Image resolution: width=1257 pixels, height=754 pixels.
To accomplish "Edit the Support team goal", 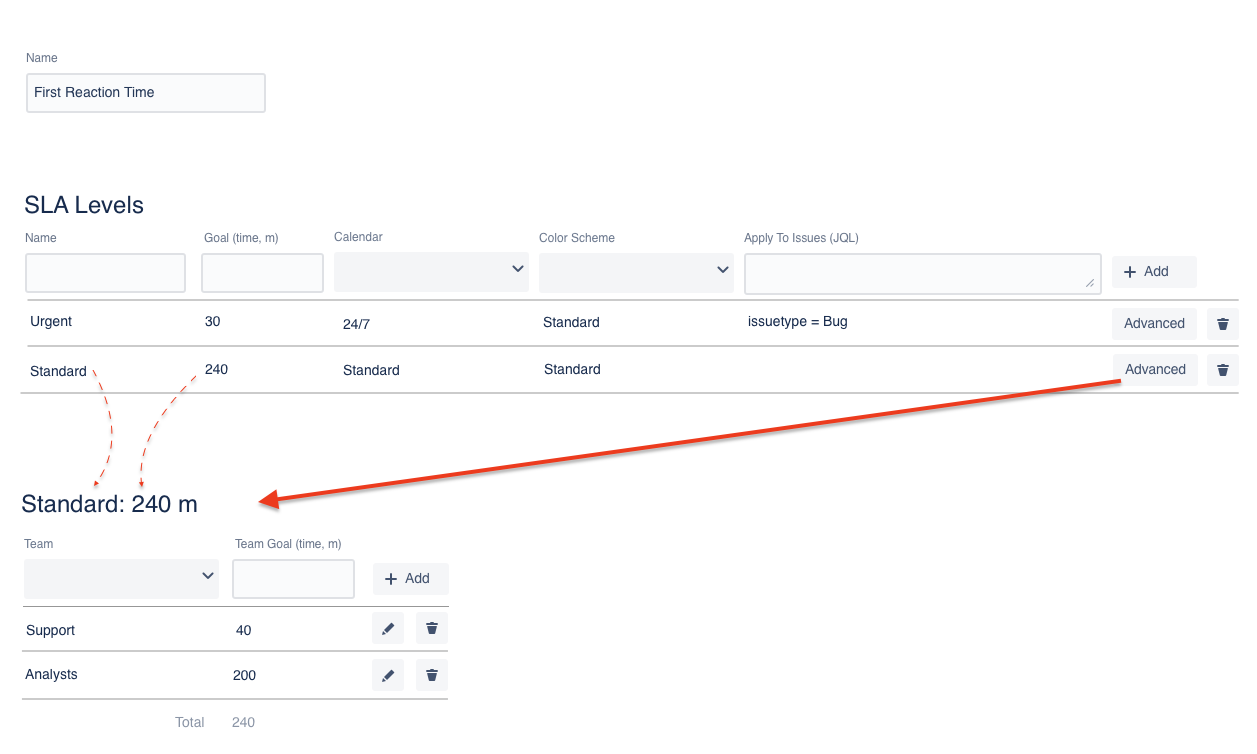I will click(388, 629).
